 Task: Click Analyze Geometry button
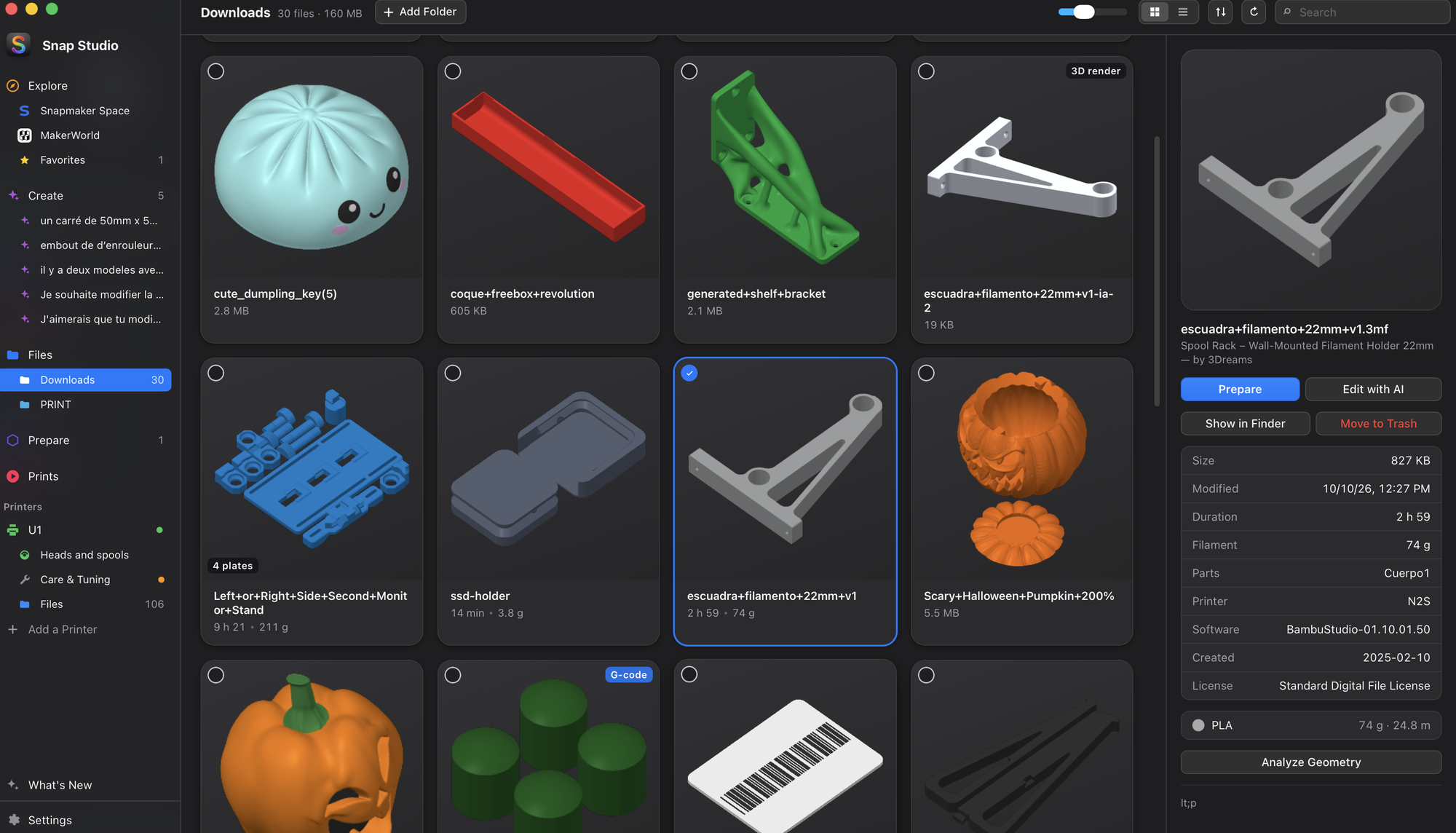pos(1311,762)
